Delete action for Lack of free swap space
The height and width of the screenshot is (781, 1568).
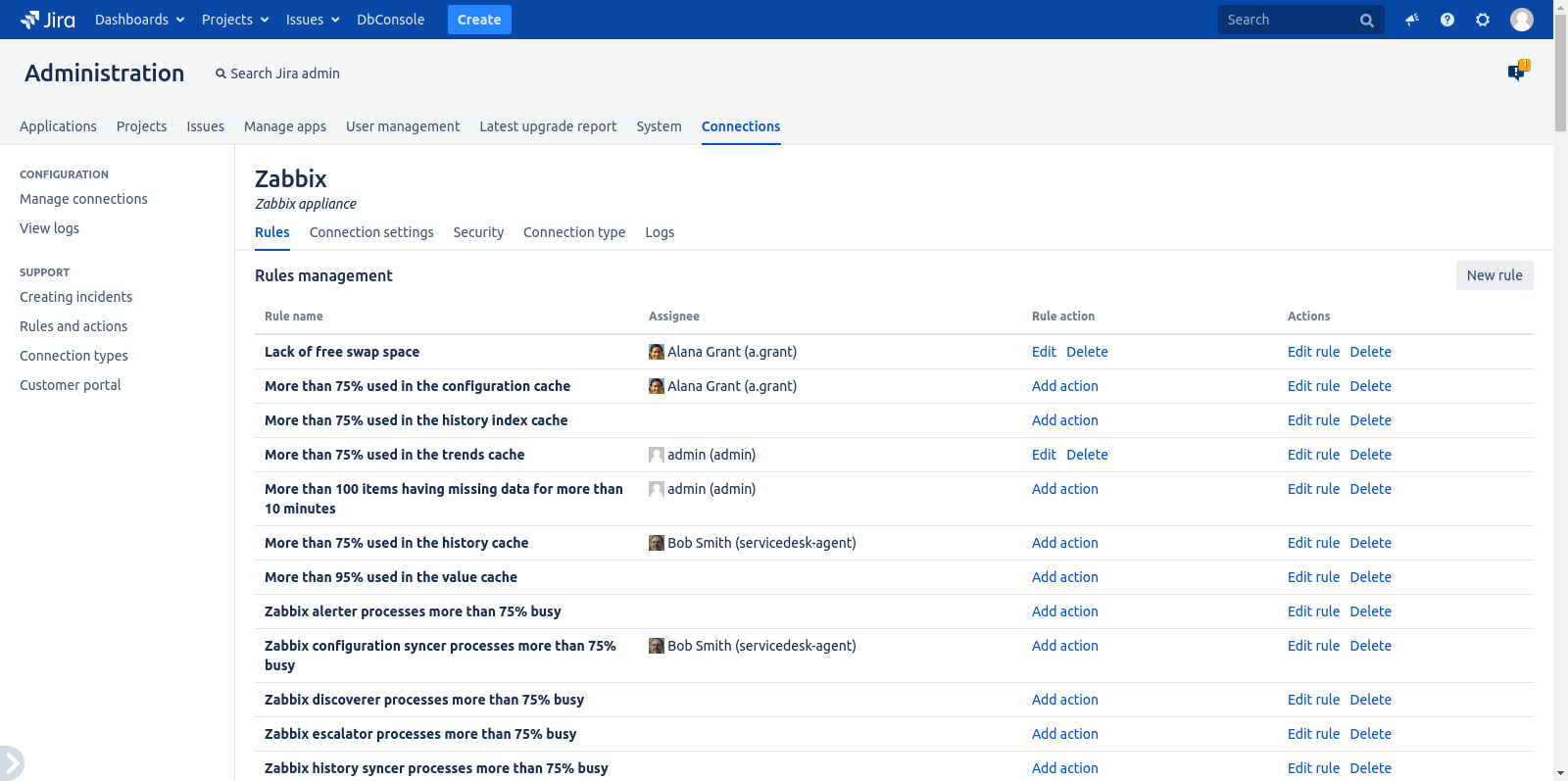1087,352
